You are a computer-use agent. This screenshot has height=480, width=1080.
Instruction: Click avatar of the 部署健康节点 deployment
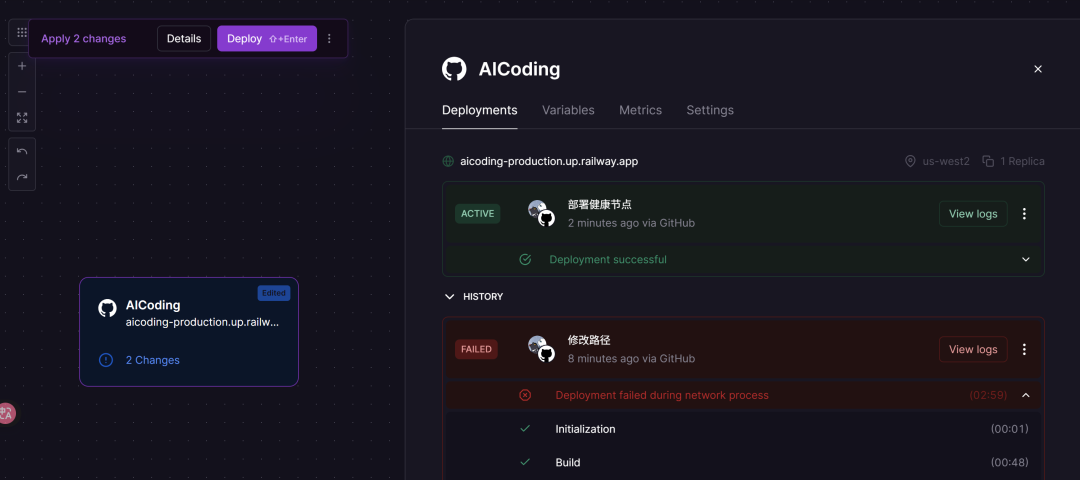pos(541,213)
